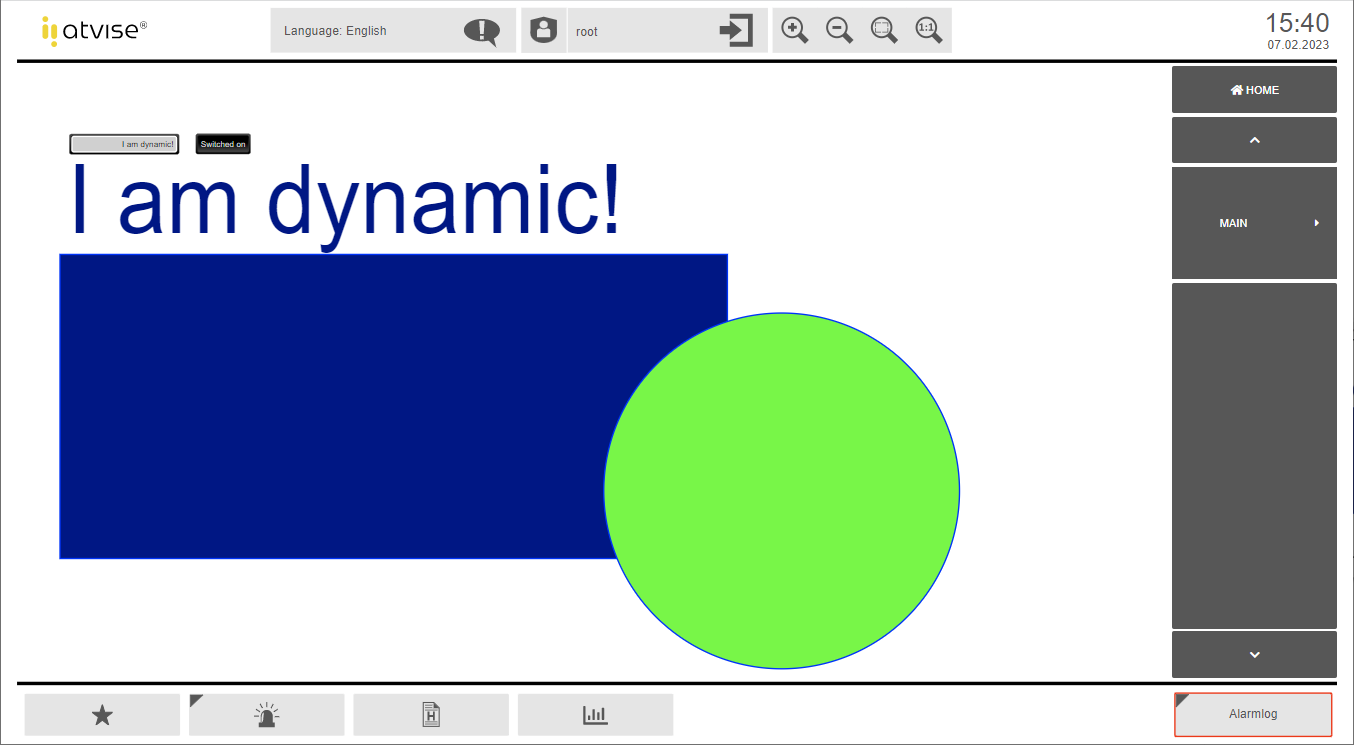1354x745 pixels.
Task: Open trends using the bar chart icon
Action: point(595,714)
